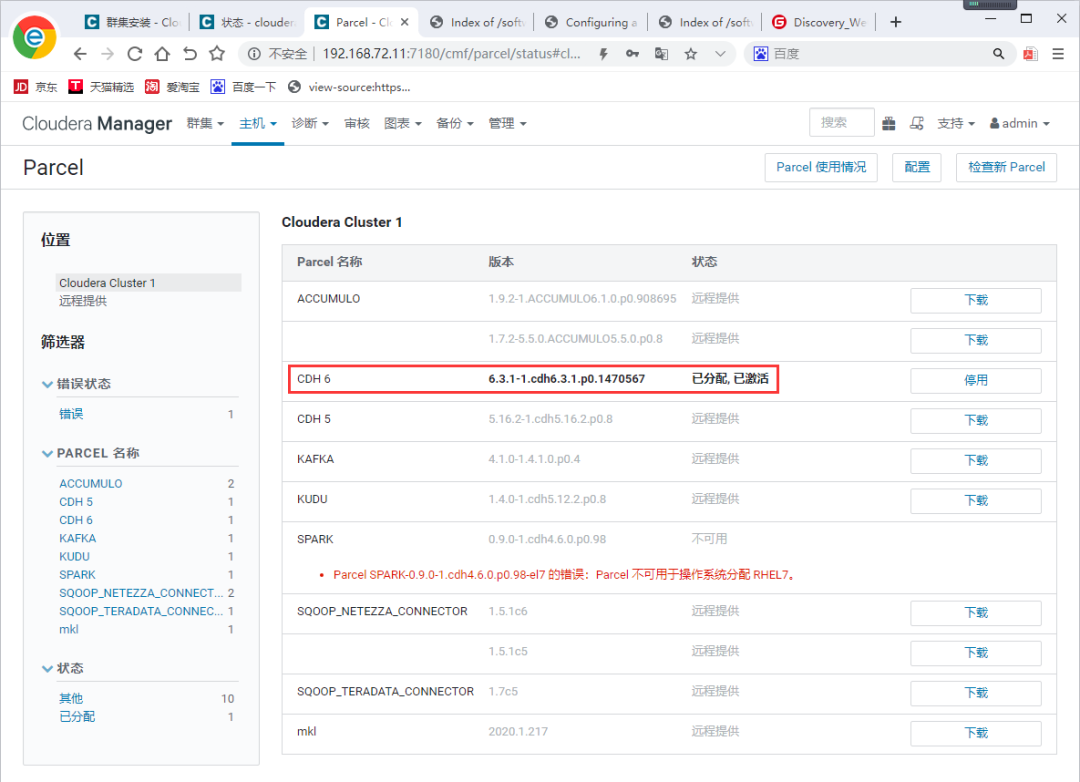
Task: Click the Cloudera Manager logo text
Action: (97, 123)
